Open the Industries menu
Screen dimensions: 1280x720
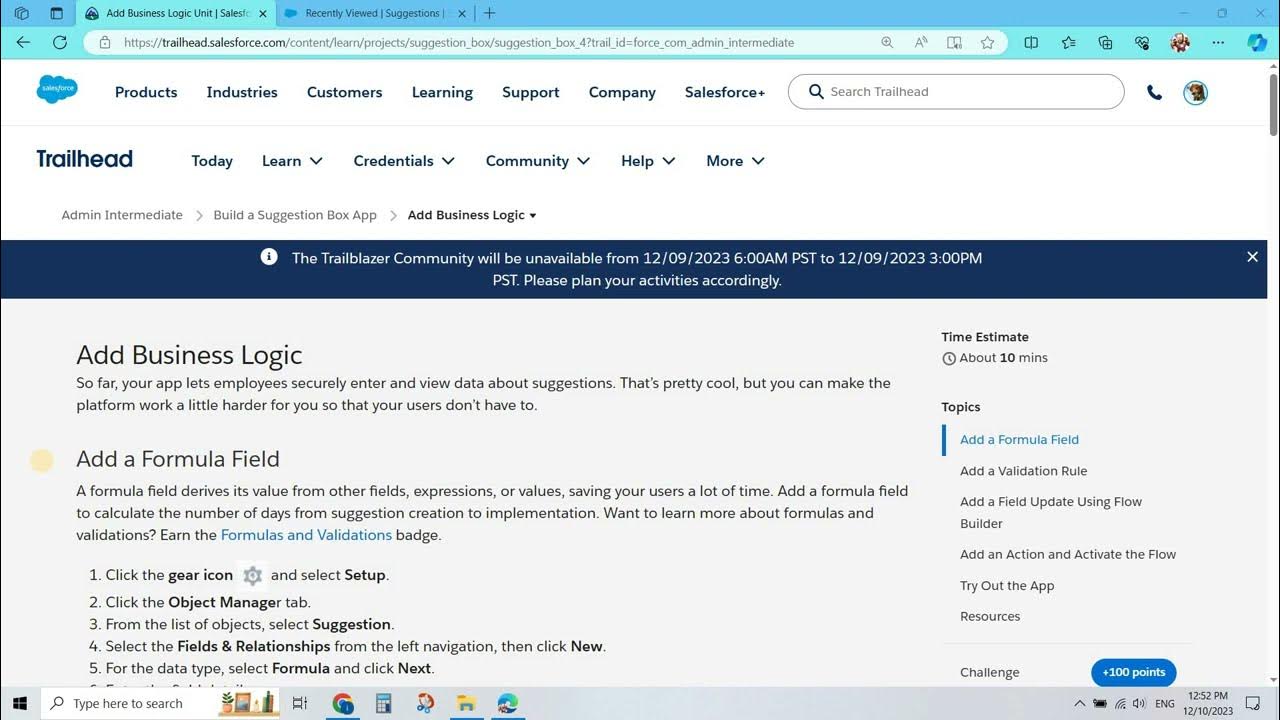(242, 92)
